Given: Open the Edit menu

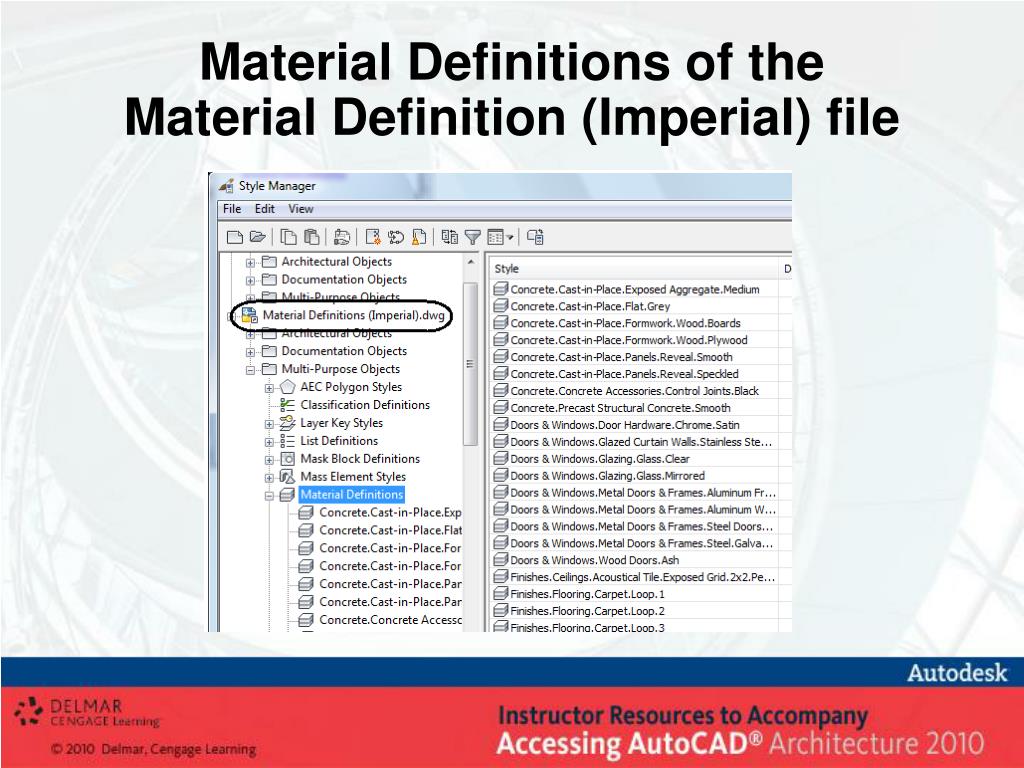Looking at the screenshot, I should tap(264, 209).
